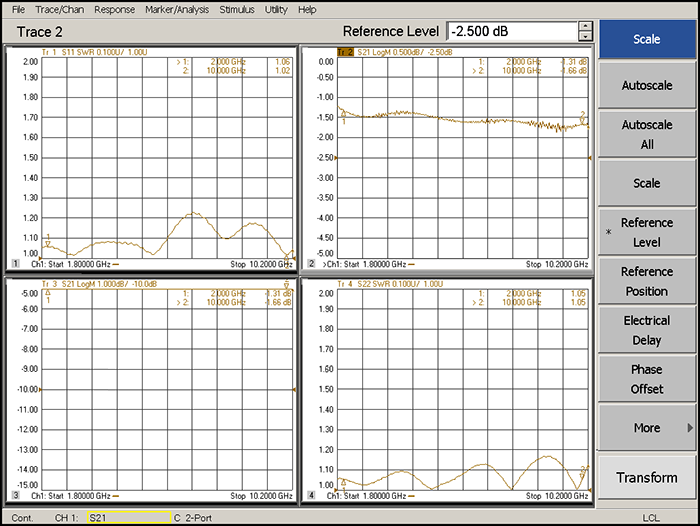
Task: Click the C 2-Port calibration status
Action: tap(193, 518)
